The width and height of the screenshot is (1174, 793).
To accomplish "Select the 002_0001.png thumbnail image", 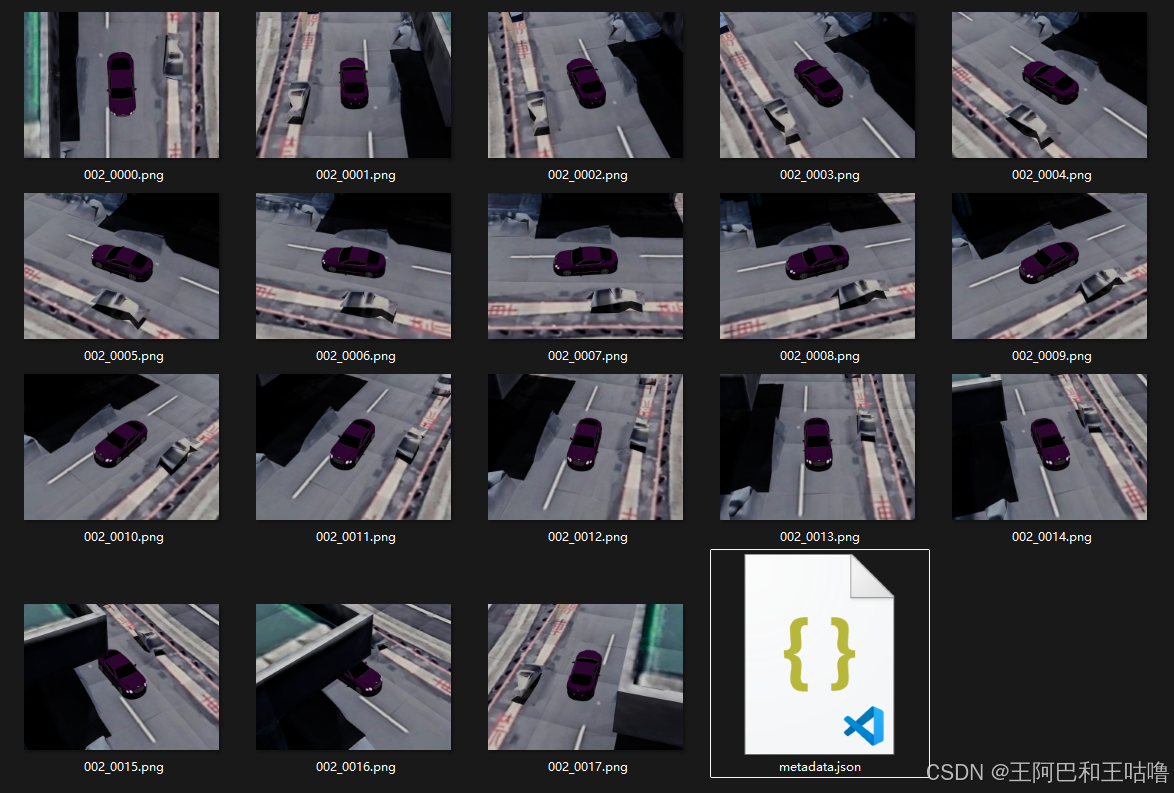I will [x=353, y=85].
